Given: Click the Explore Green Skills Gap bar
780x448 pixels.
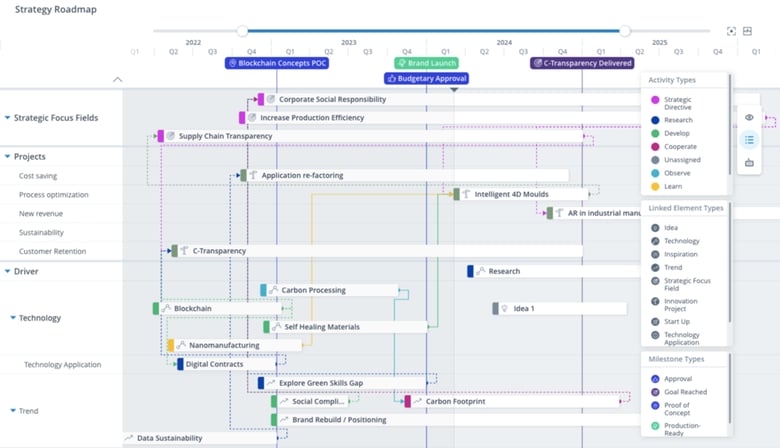Looking at the screenshot, I should (342, 383).
